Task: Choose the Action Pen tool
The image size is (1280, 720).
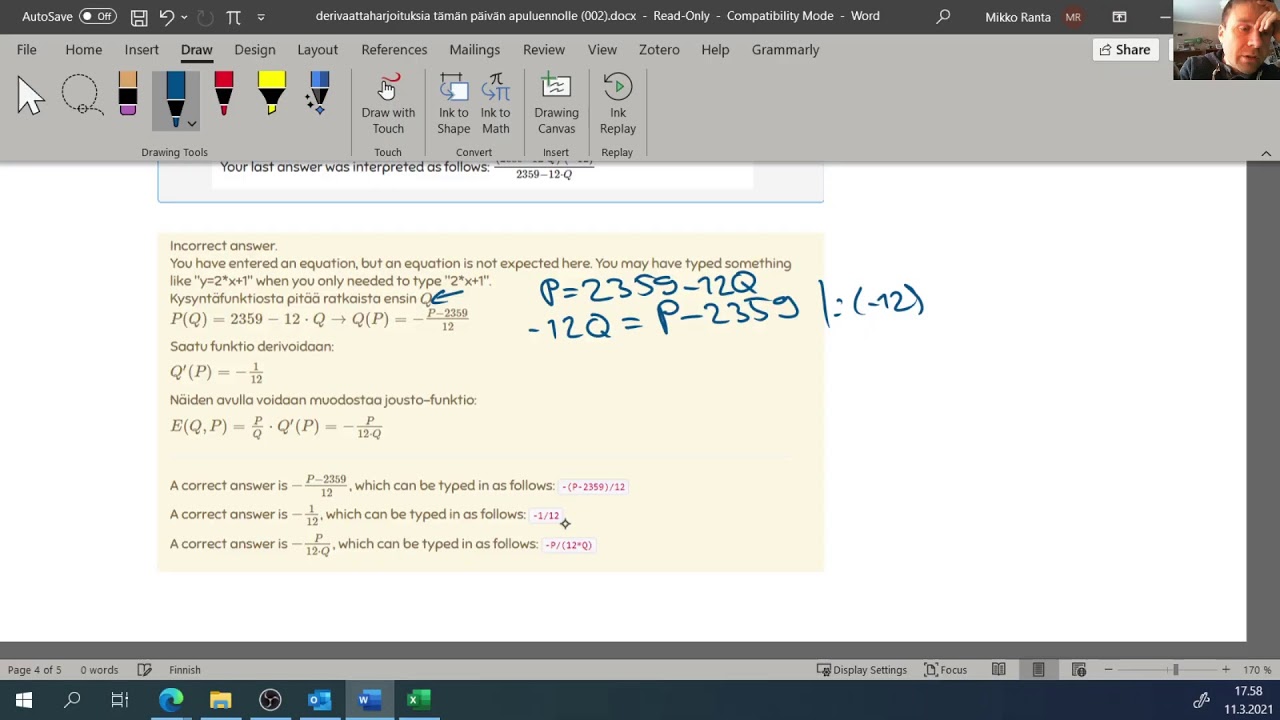Action: (319, 95)
